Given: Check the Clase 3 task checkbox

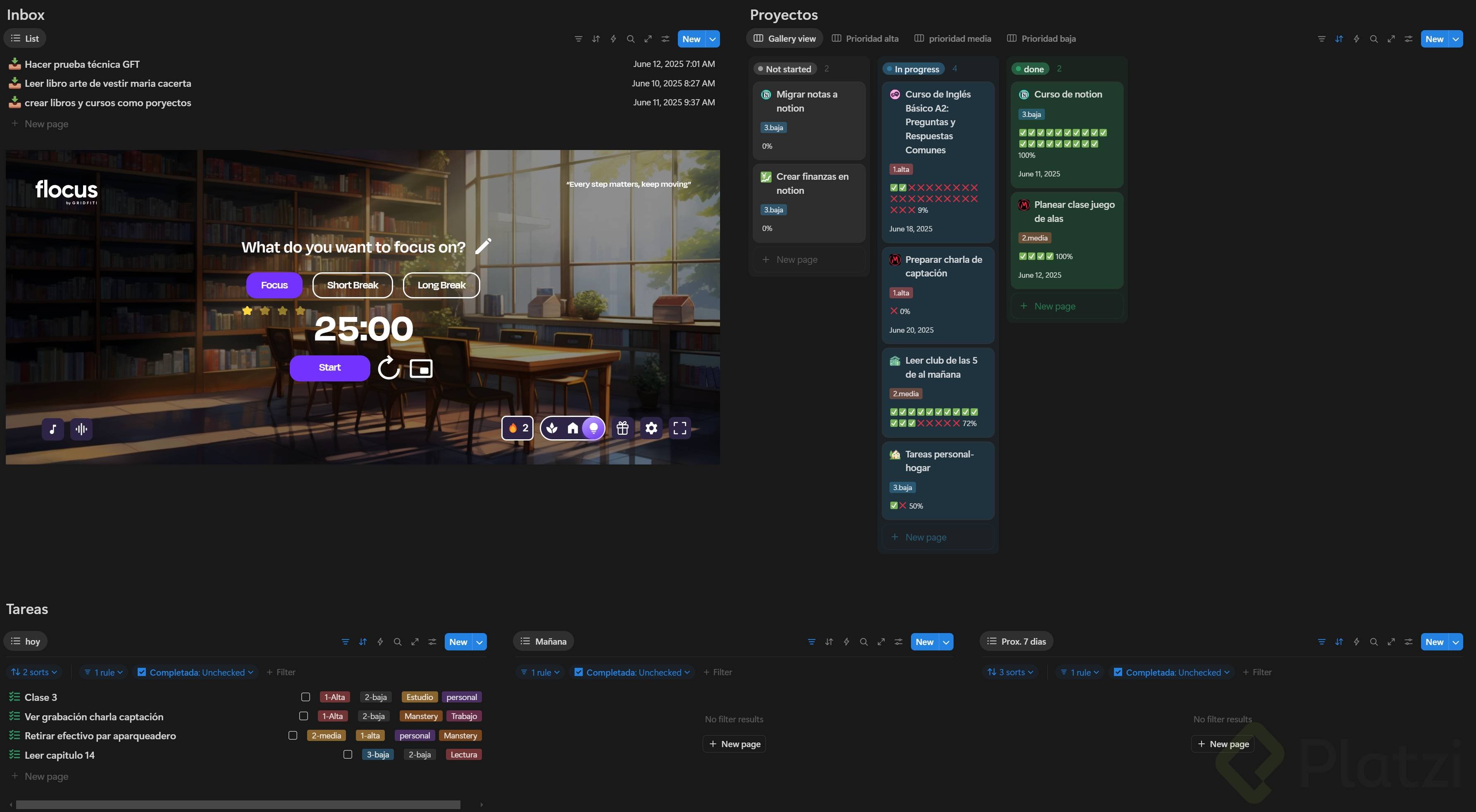Looking at the screenshot, I should click(x=305, y=697).
